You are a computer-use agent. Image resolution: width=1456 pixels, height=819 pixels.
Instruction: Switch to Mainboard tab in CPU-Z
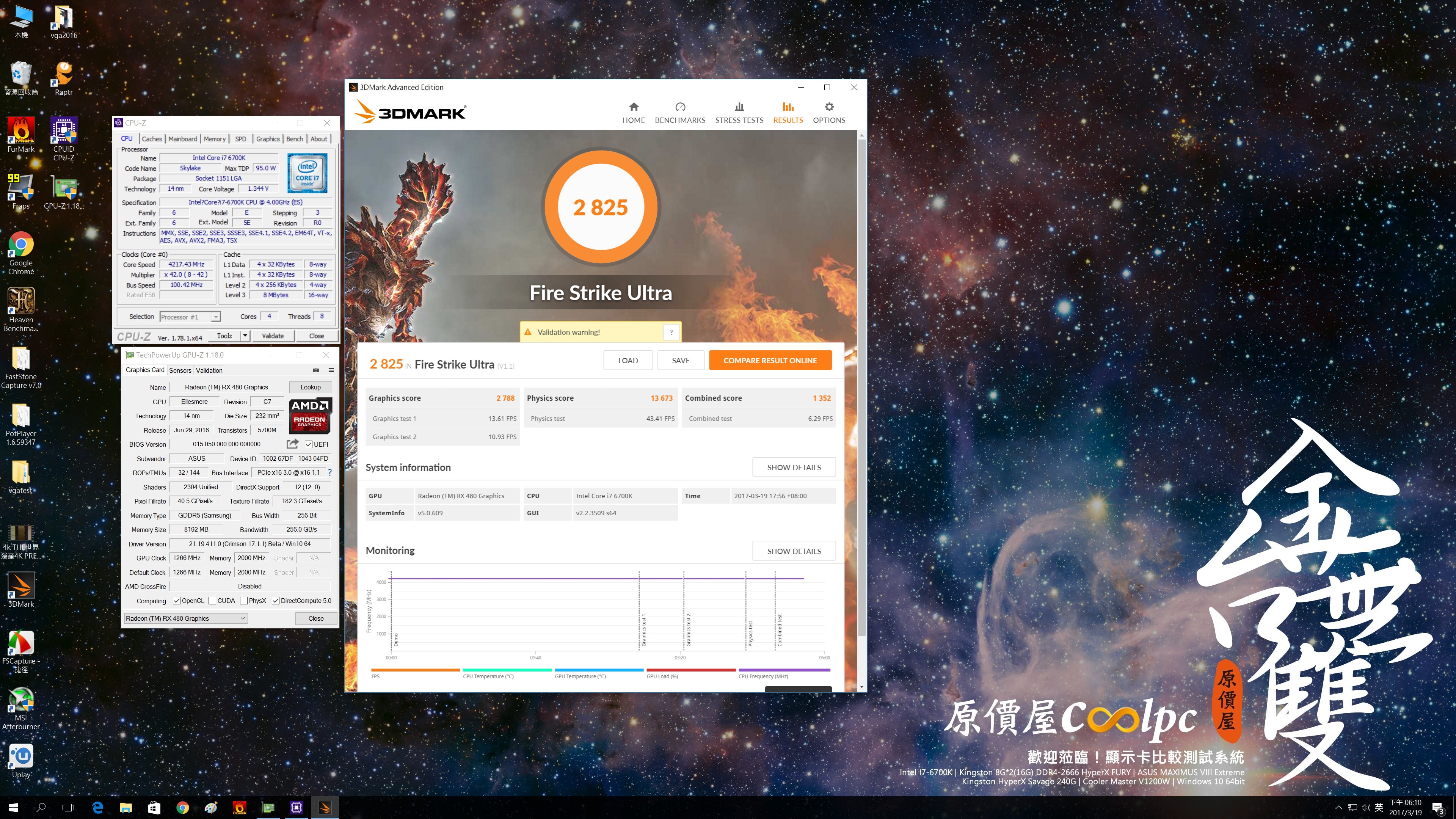(182, 138)
